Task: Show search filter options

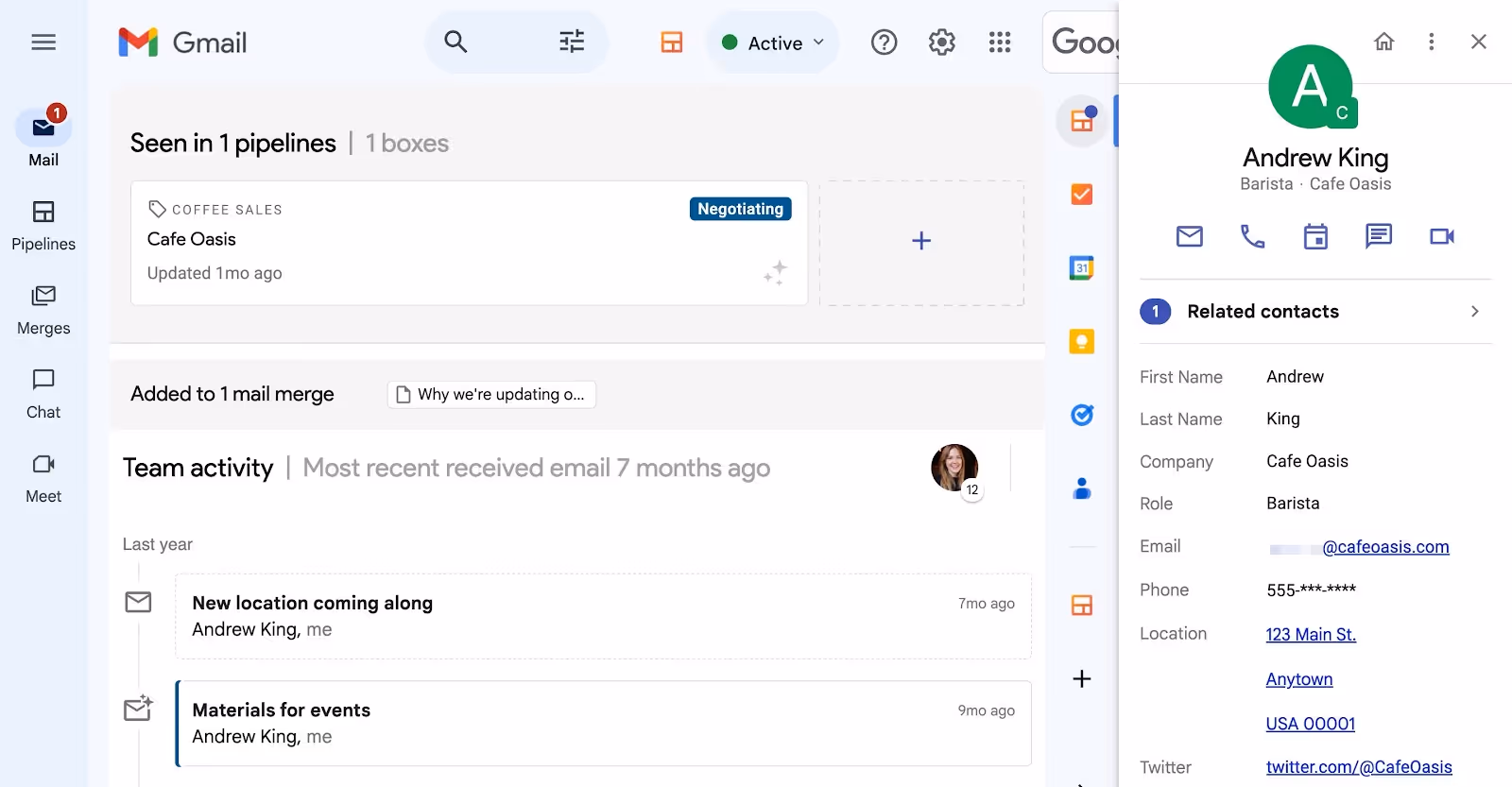Action: 572,42
